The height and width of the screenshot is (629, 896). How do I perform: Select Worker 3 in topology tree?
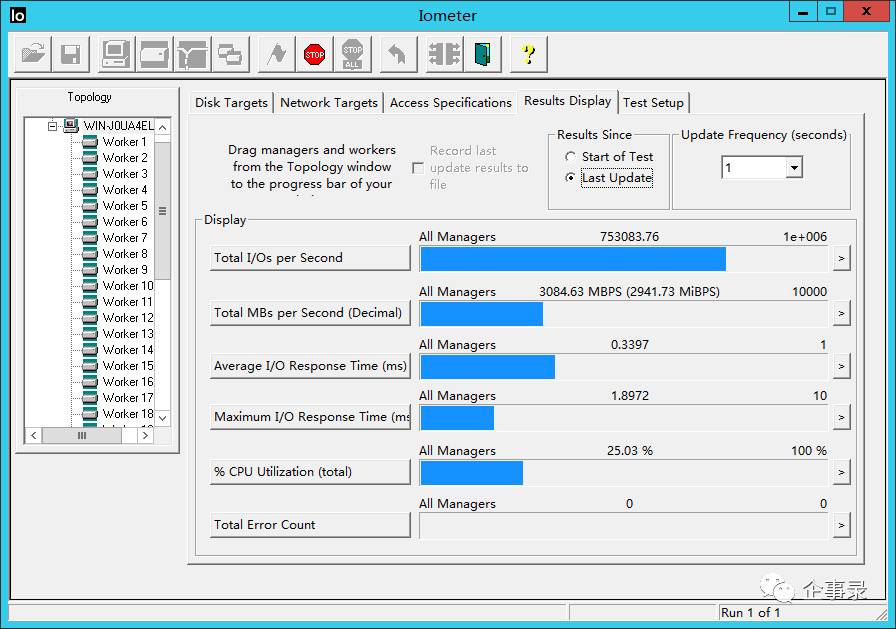coord(125,174)
